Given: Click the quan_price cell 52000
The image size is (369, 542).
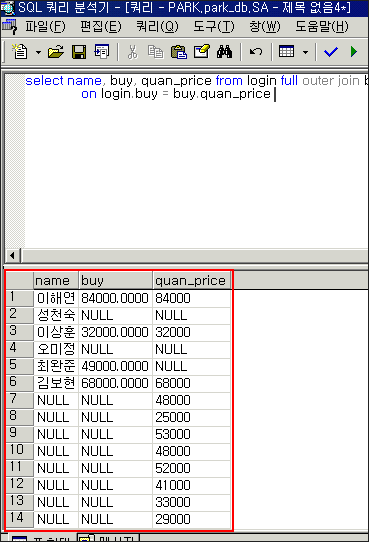Looking at the screenshot, I should coord(192,468).
